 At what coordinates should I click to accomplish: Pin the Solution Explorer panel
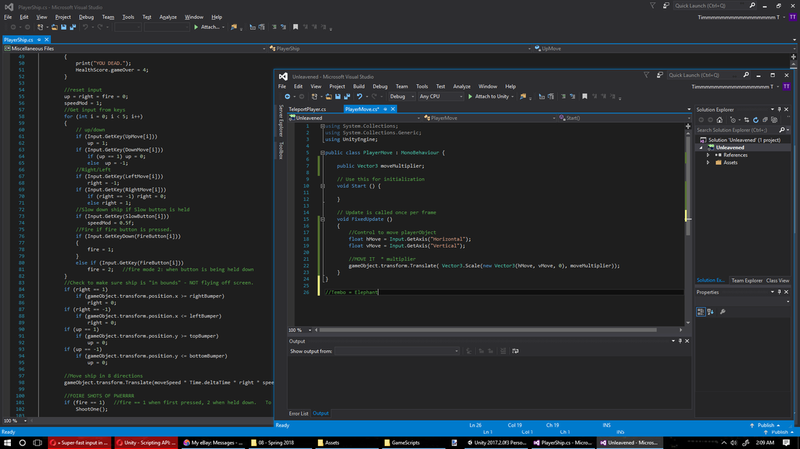(x=779, y=109)
